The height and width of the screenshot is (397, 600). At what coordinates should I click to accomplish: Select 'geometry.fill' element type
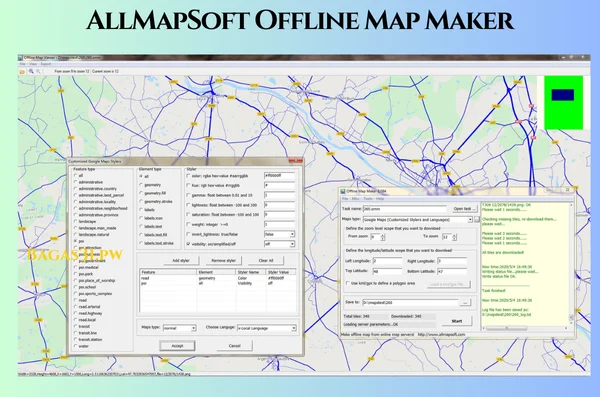coord(141,193)
